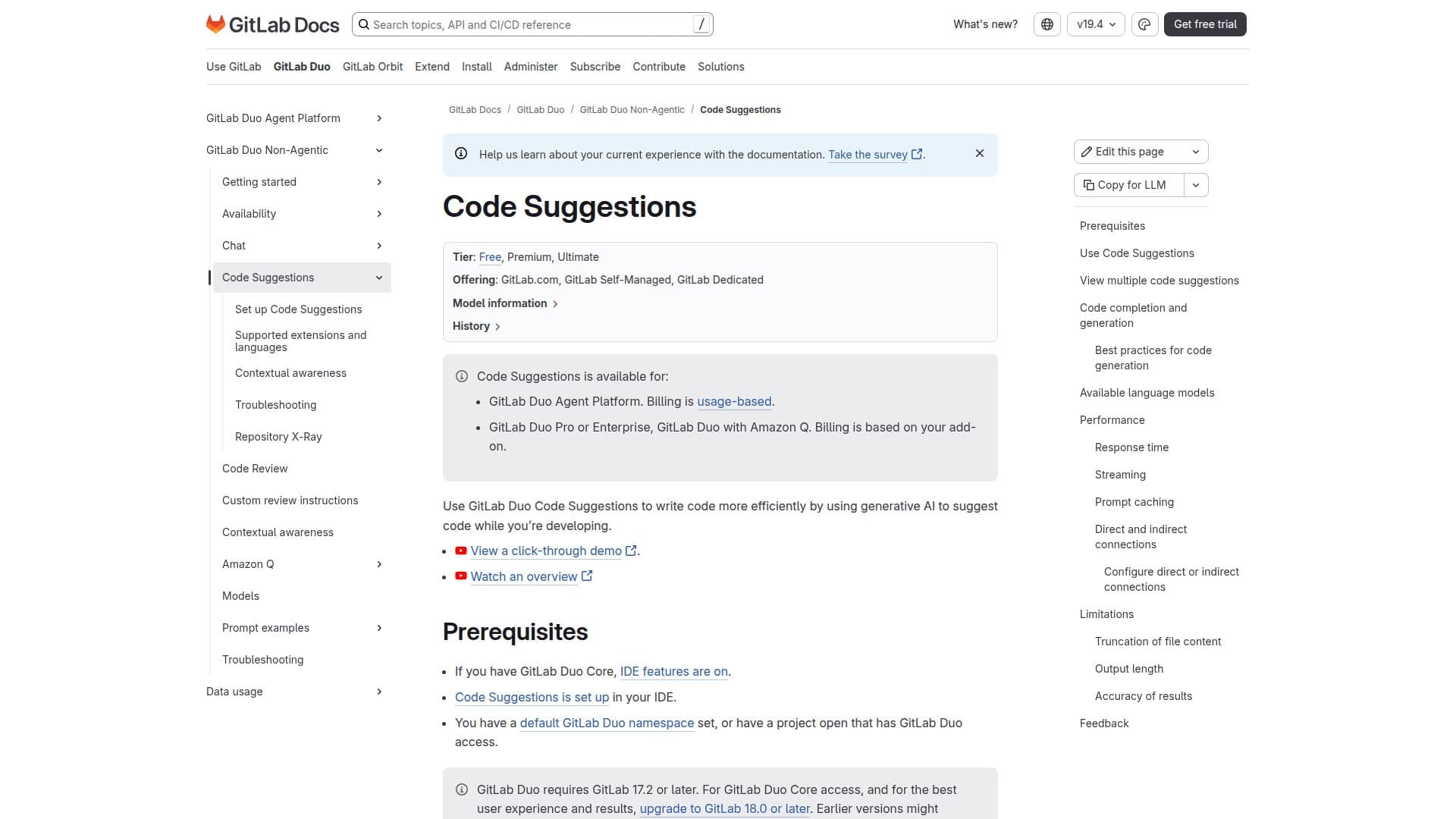Dismiss the survey banner with X
Viewport: 1456px width, 819px height.
click(x=980, y=153)
